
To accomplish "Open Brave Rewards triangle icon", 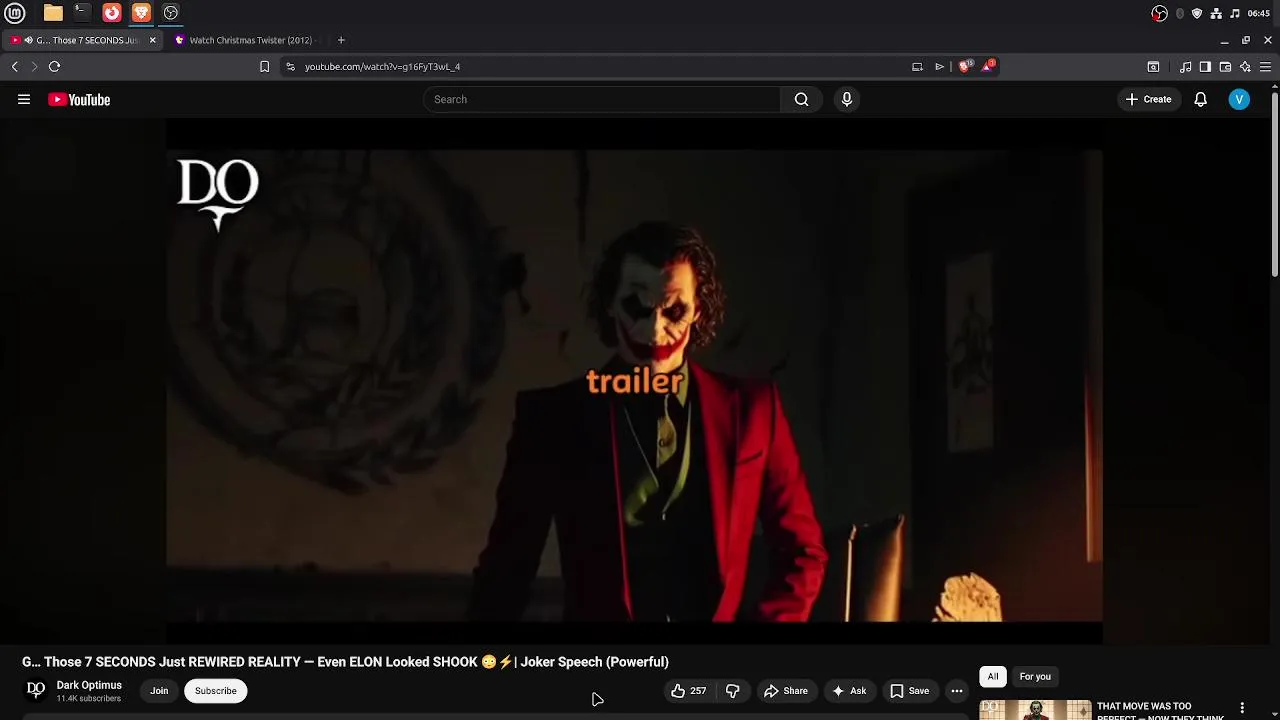I will tap(989, 66).
